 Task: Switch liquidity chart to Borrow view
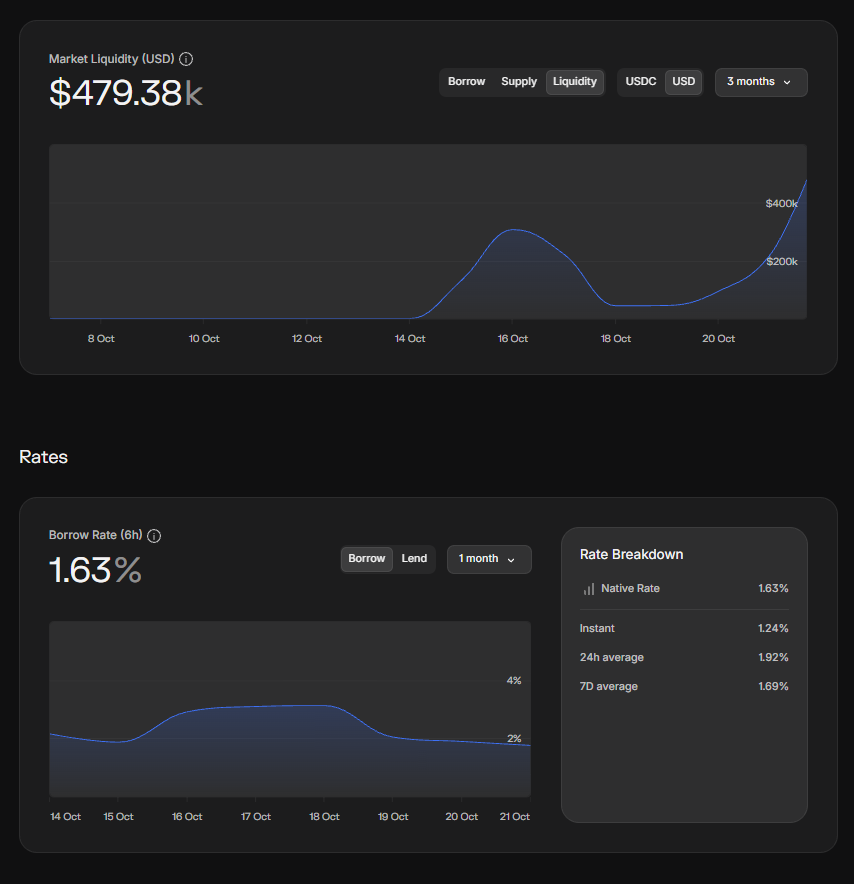coord(466,82)
